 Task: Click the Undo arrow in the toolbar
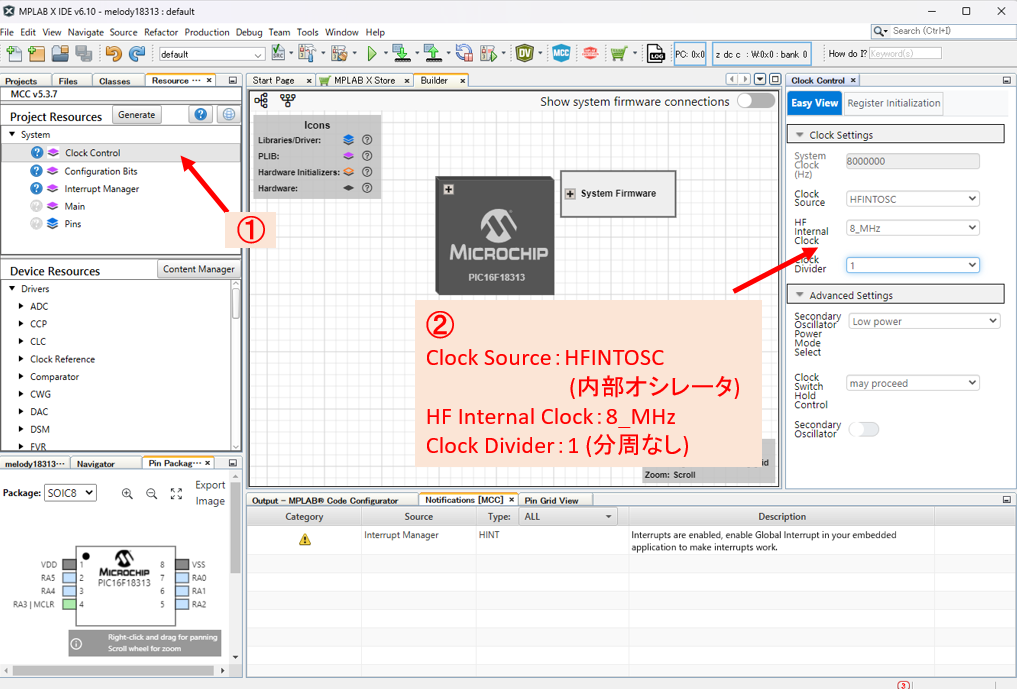113,53
